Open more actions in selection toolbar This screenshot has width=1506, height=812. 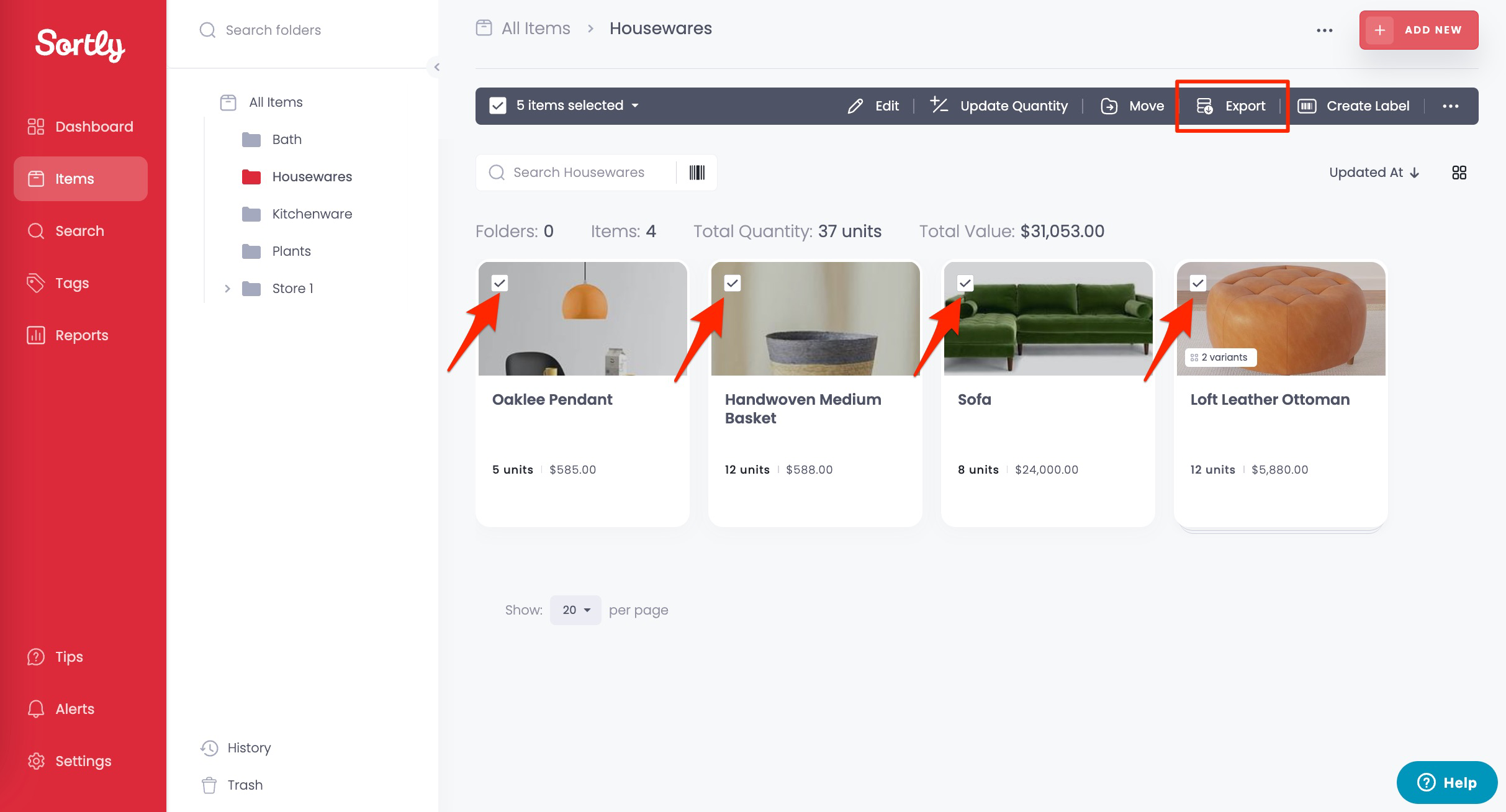(1451, 106)
